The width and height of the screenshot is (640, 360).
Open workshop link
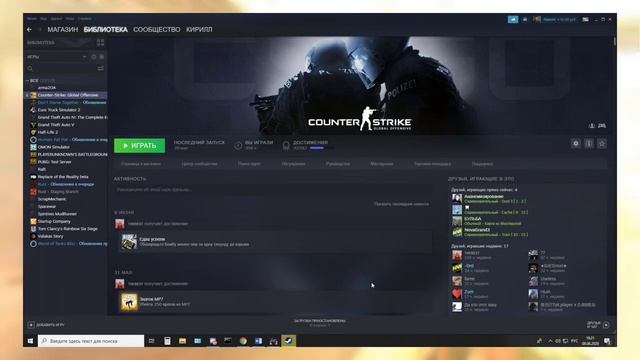[x=382, y=164]
